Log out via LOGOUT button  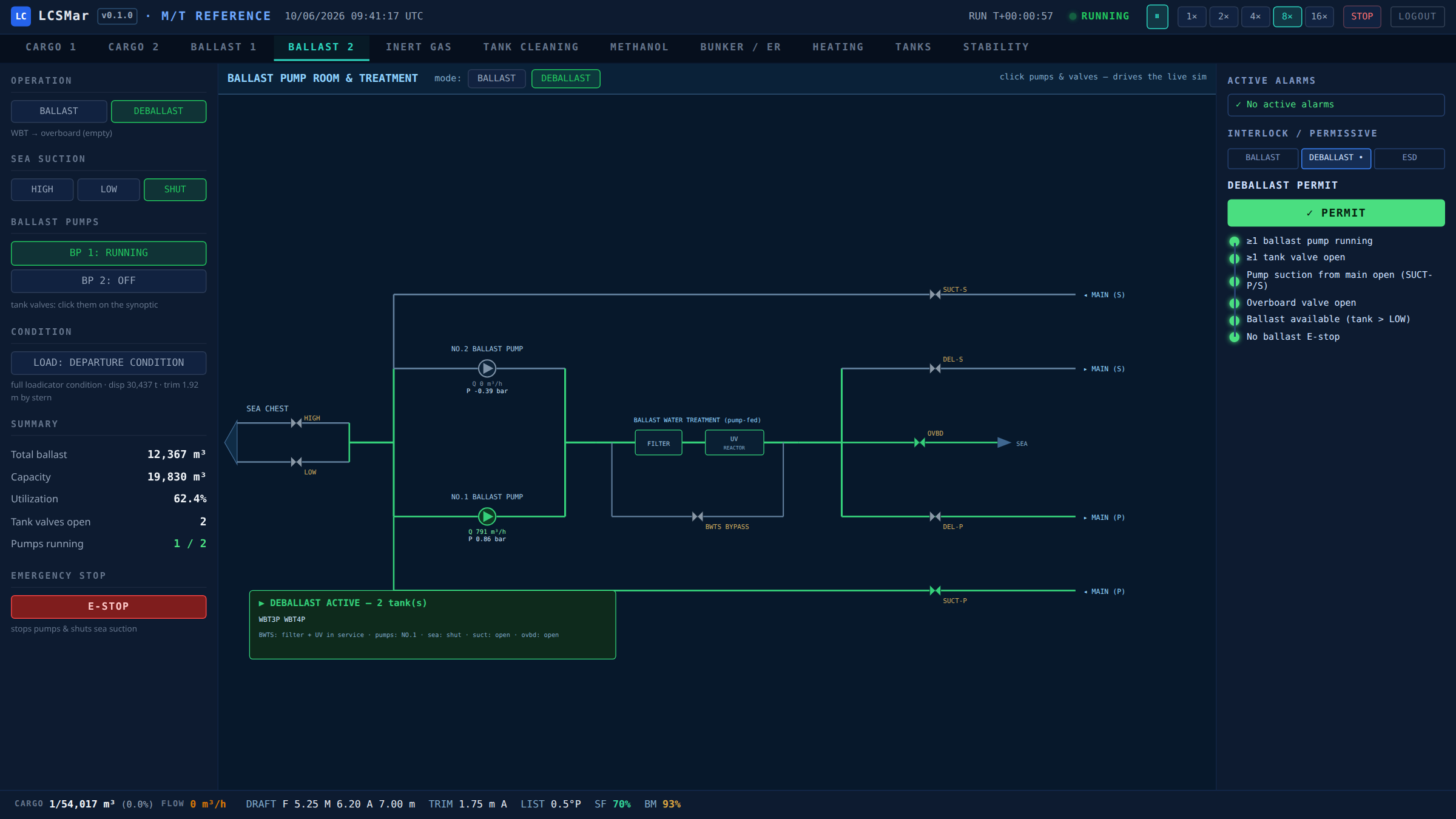tap(1417, 16)
